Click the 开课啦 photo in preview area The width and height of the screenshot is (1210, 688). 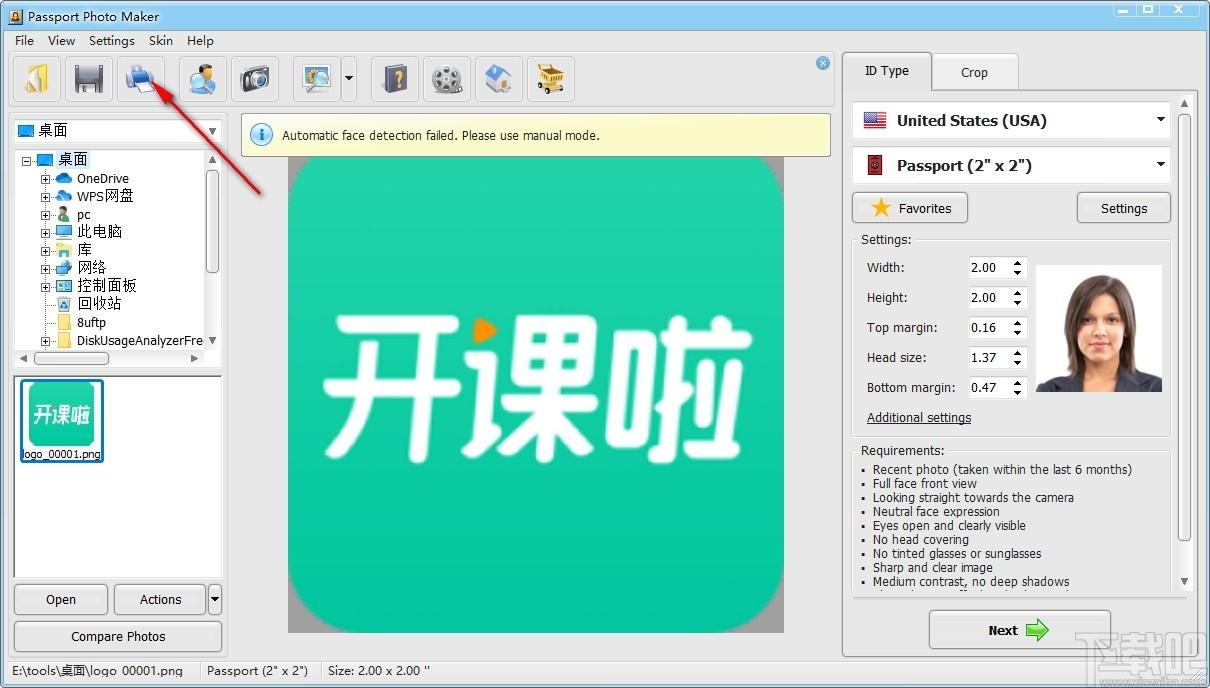tap(536, 395)
